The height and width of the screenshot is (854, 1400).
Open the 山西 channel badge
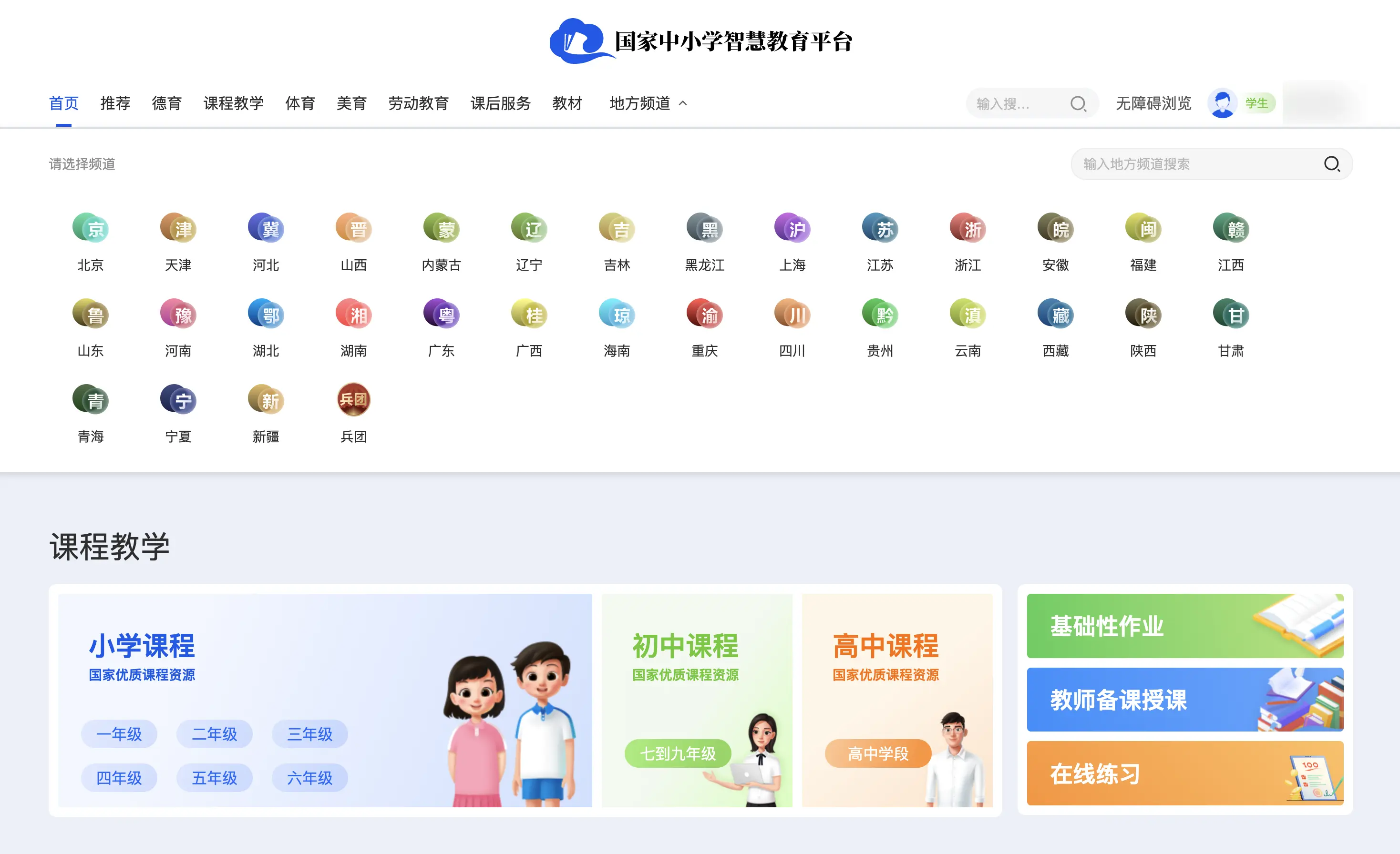tap(353, 228)
